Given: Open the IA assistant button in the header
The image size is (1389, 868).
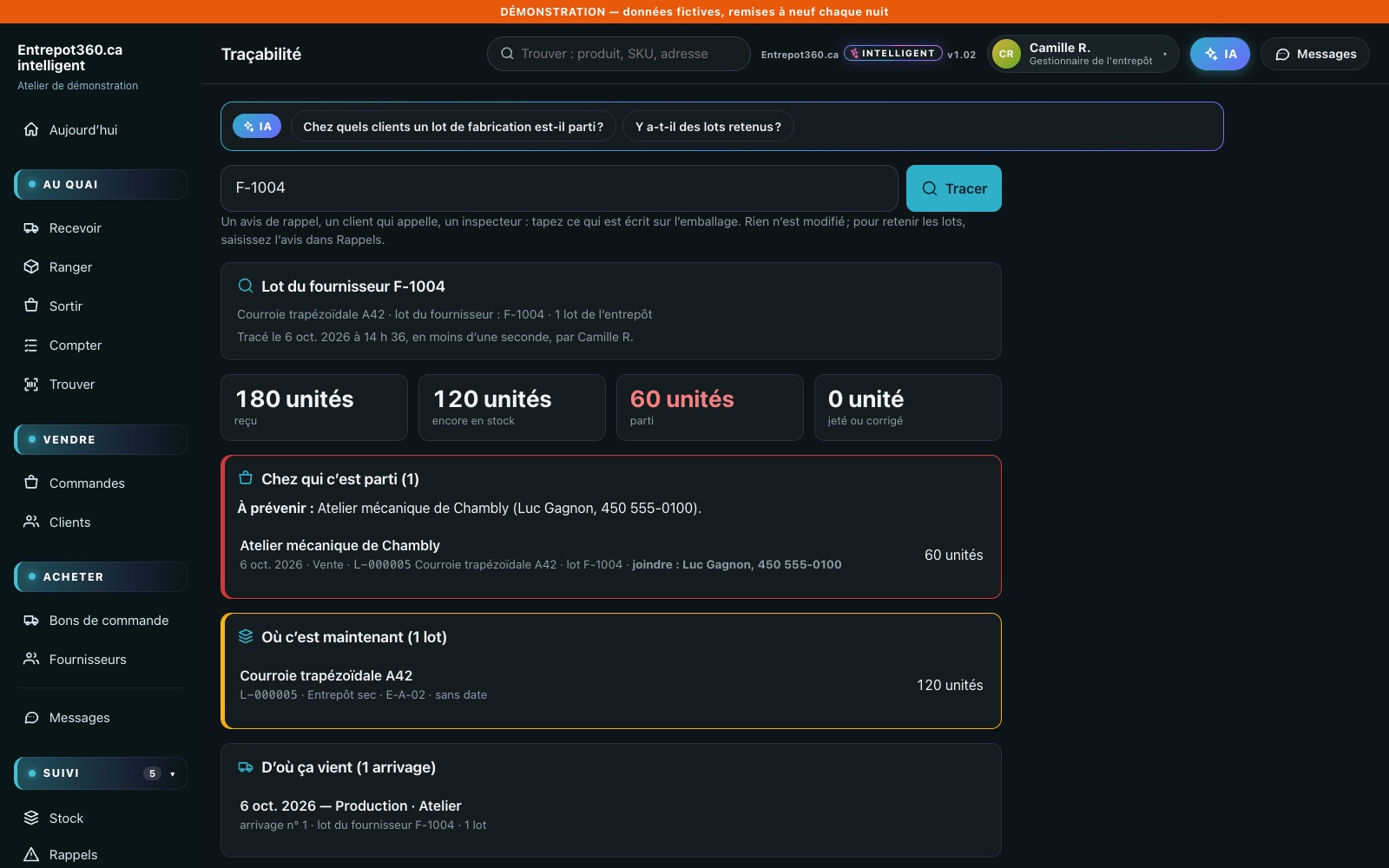Looking at the screenshot, I should pyautogui.click(x=1220, y=54).
